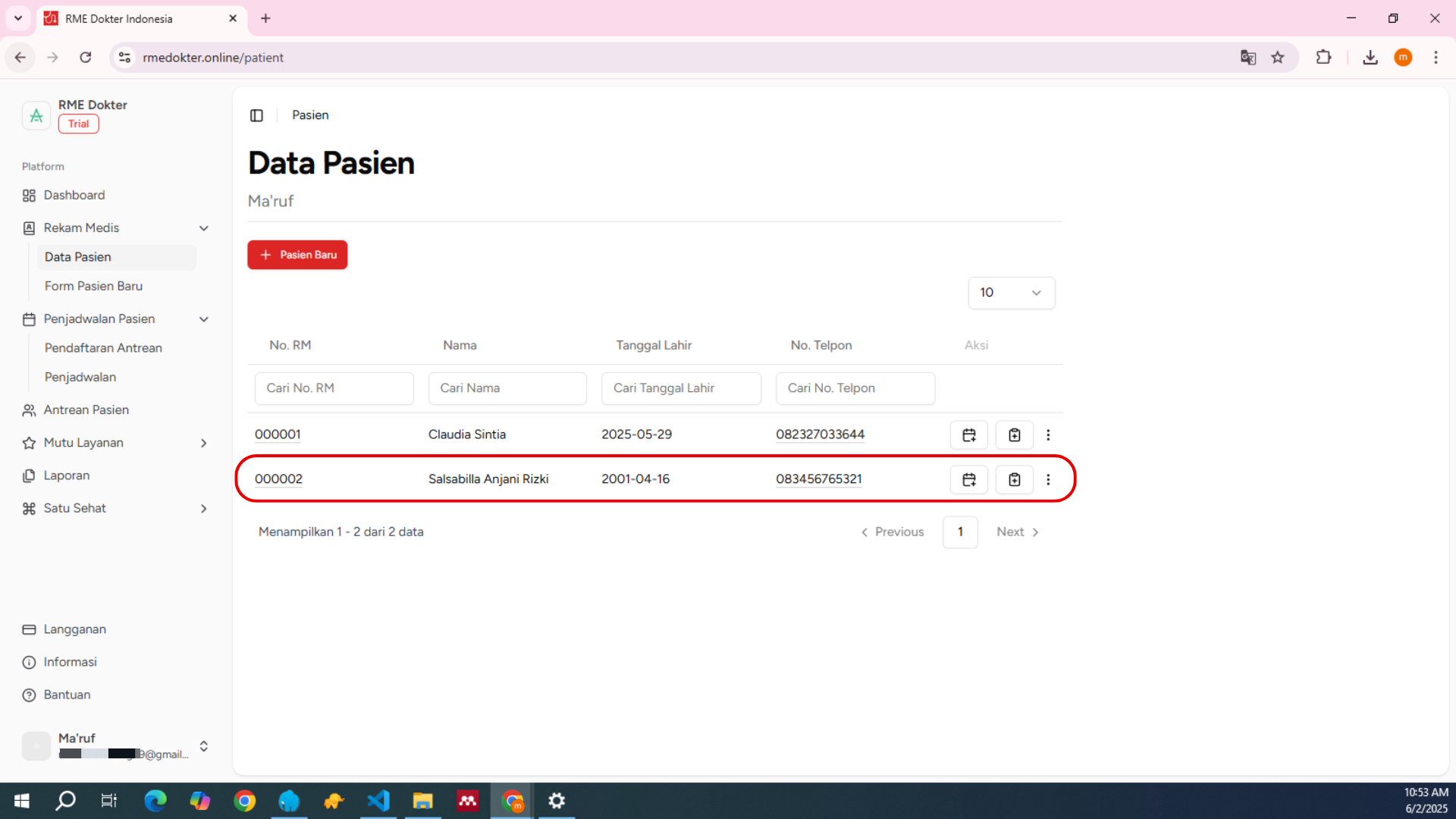Expand the Satu Sehat submenu
Viewport: 1456px width, 819px height.
tap(203, 508)
